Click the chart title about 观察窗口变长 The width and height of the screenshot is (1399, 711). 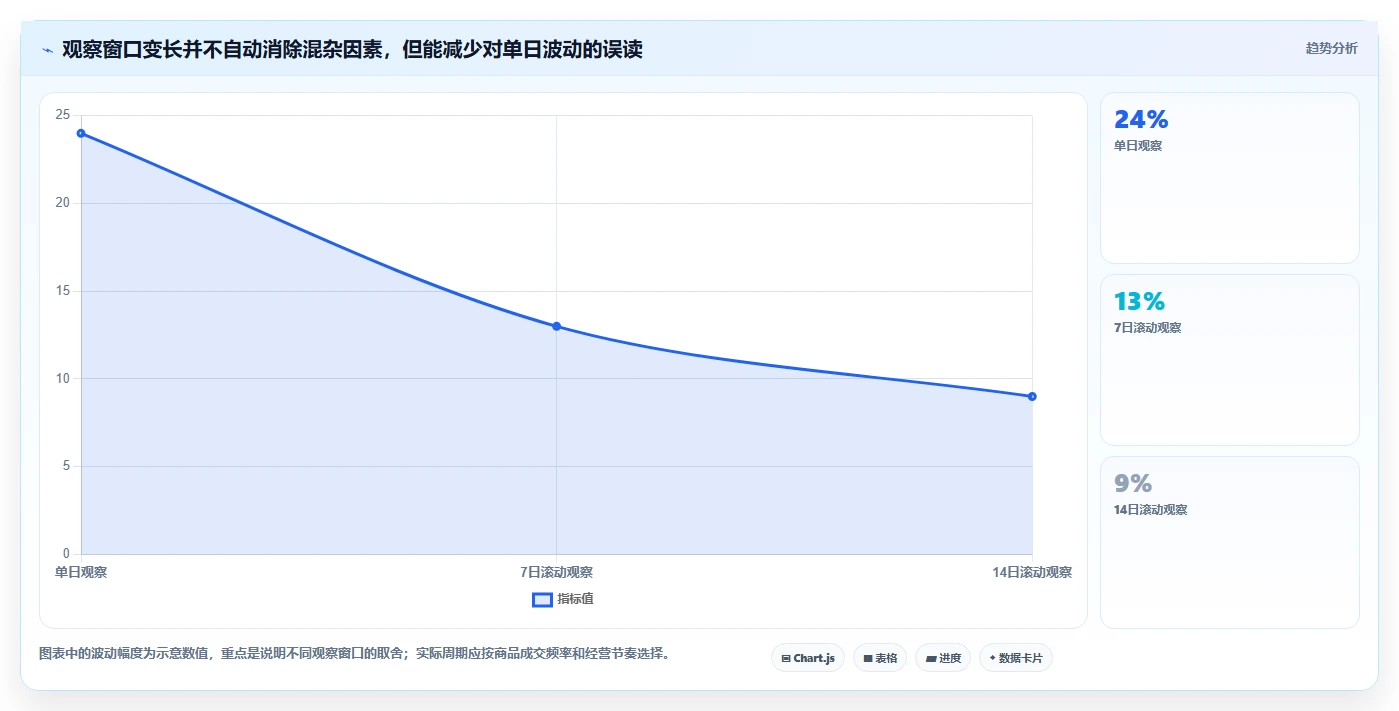(352, 49)
